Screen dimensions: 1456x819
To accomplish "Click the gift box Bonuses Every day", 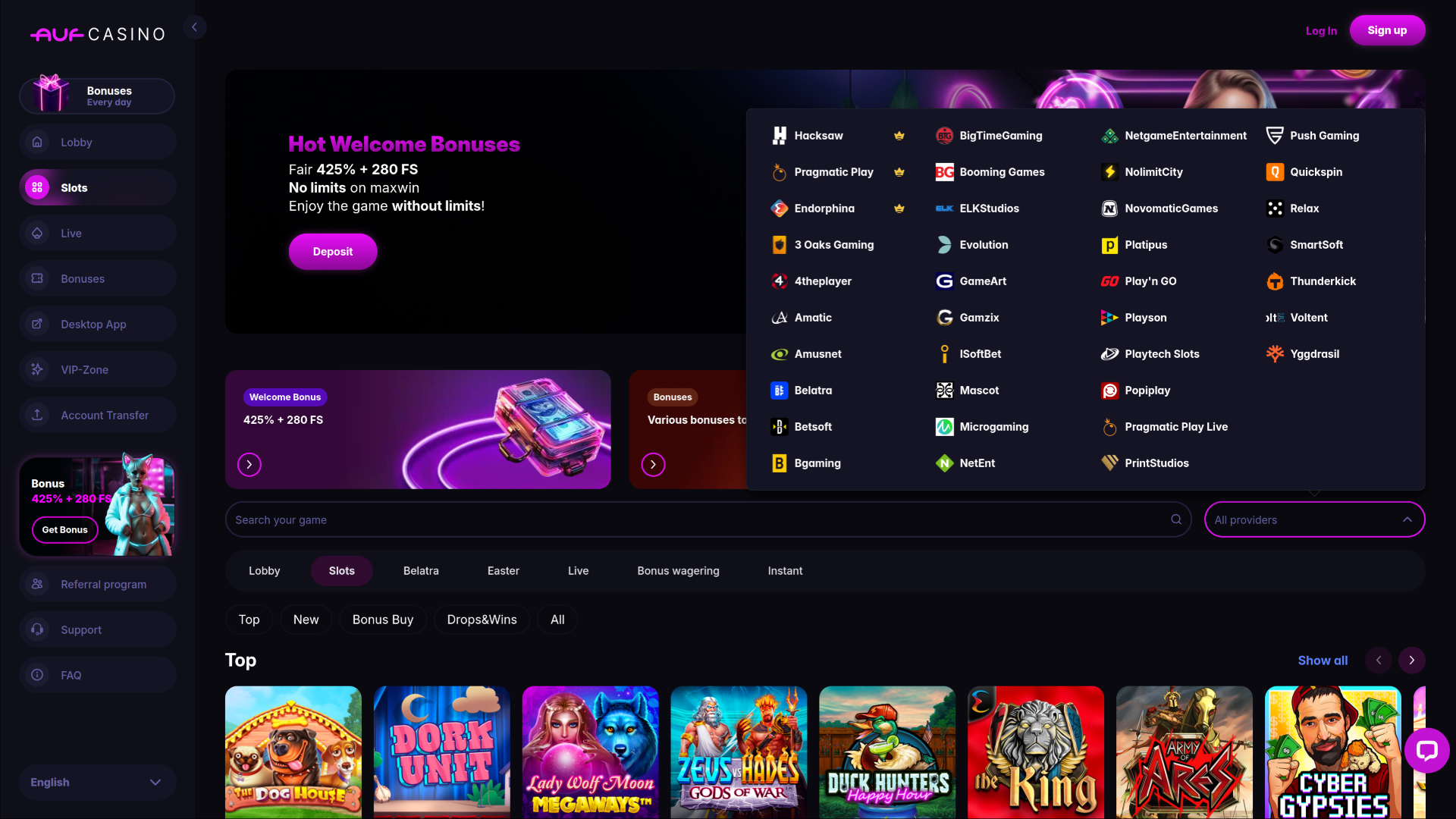I will [x=97, y=96].
